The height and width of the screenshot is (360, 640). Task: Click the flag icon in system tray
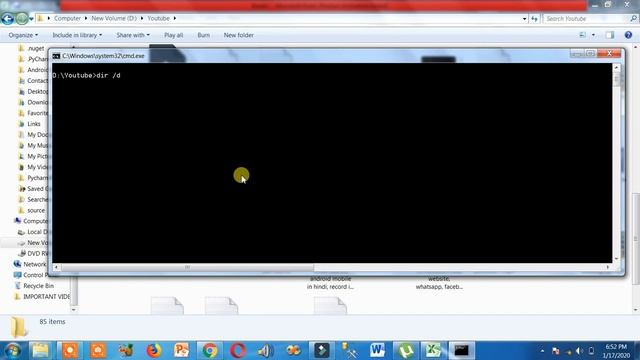[556, 351]
